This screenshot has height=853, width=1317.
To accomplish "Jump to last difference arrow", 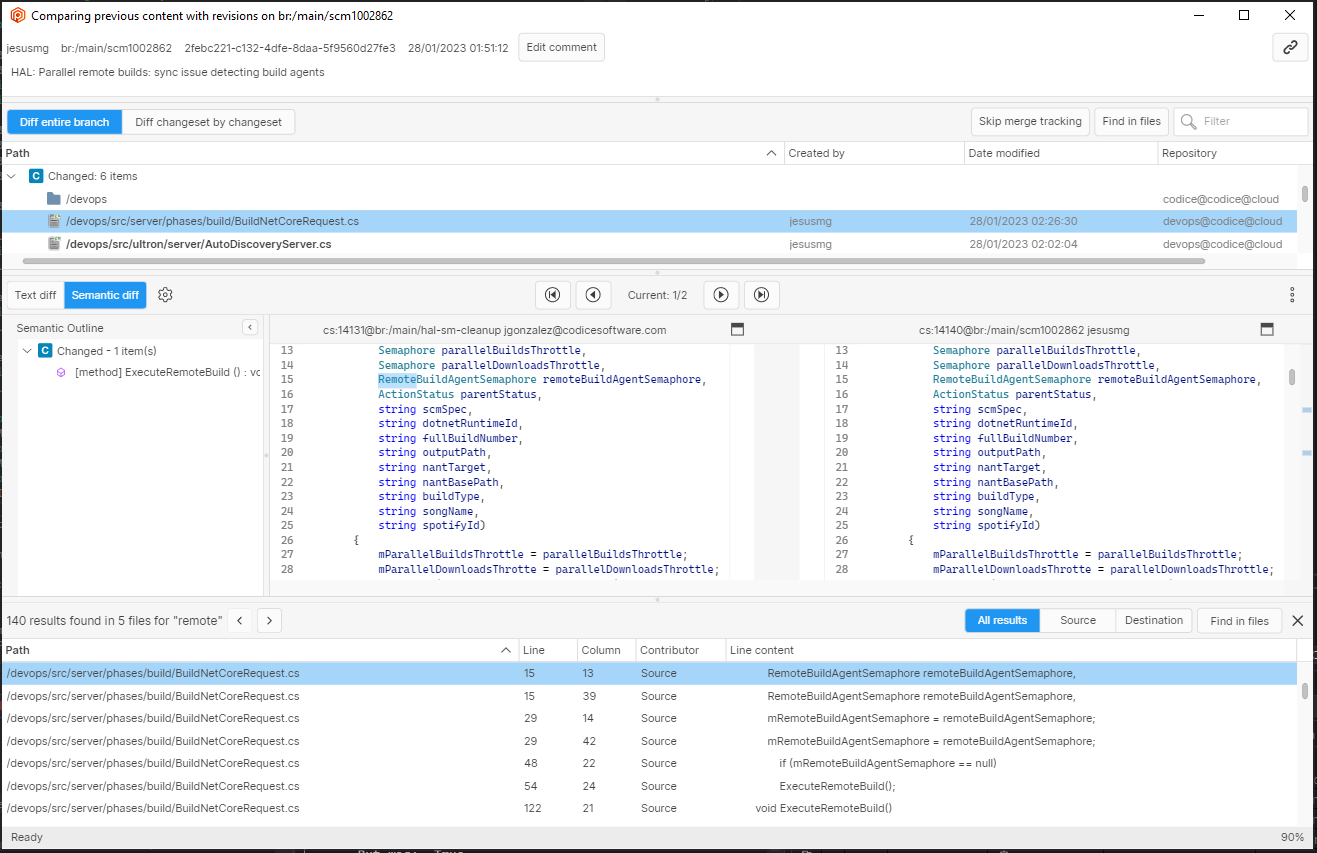I will [762, 294].
